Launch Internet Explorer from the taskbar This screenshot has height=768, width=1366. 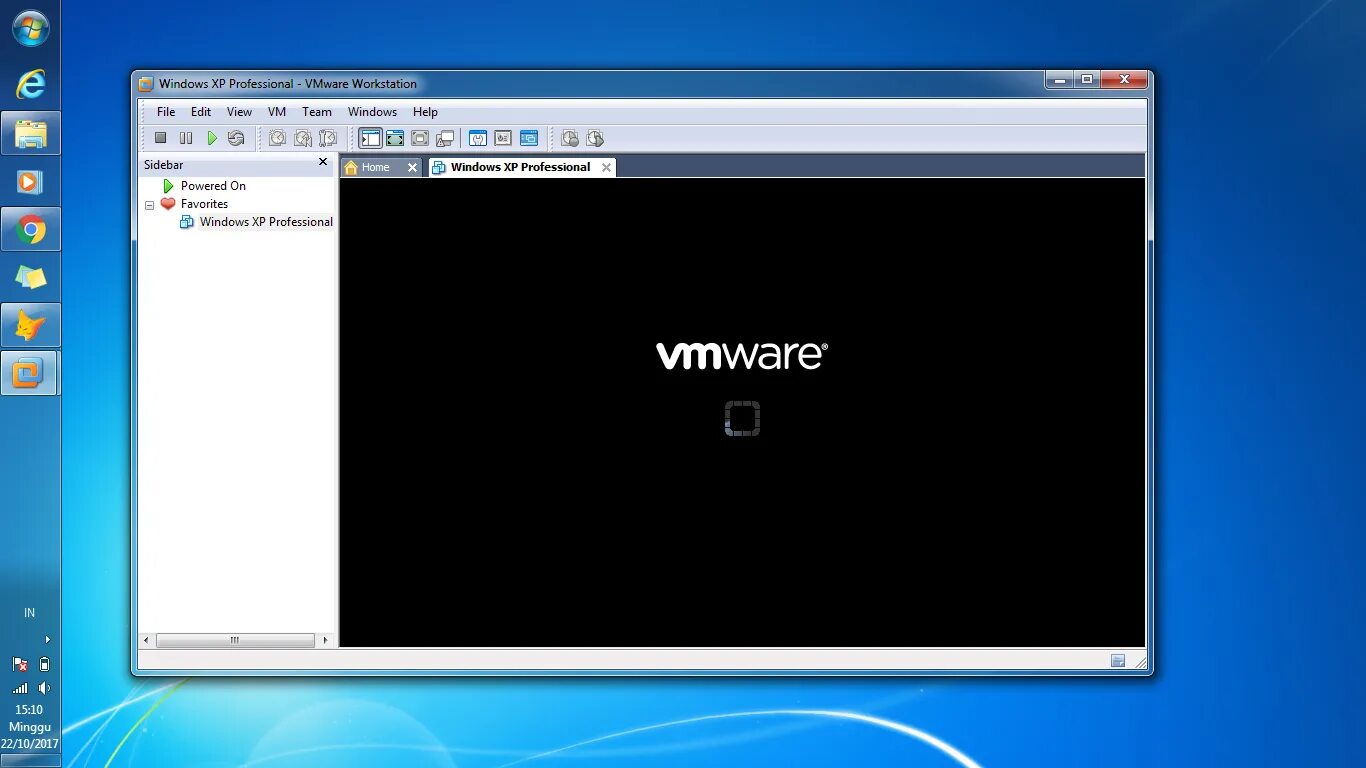click(30, 85)
